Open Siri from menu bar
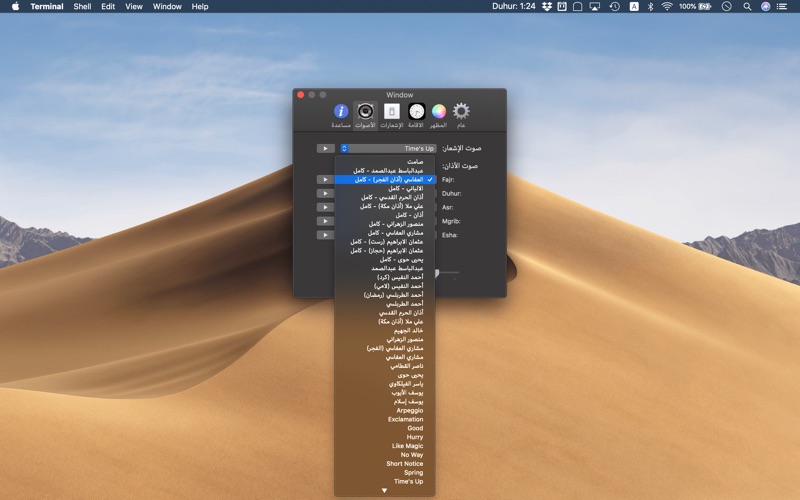This screenshot has height=500, width=800. coord(765,7)
